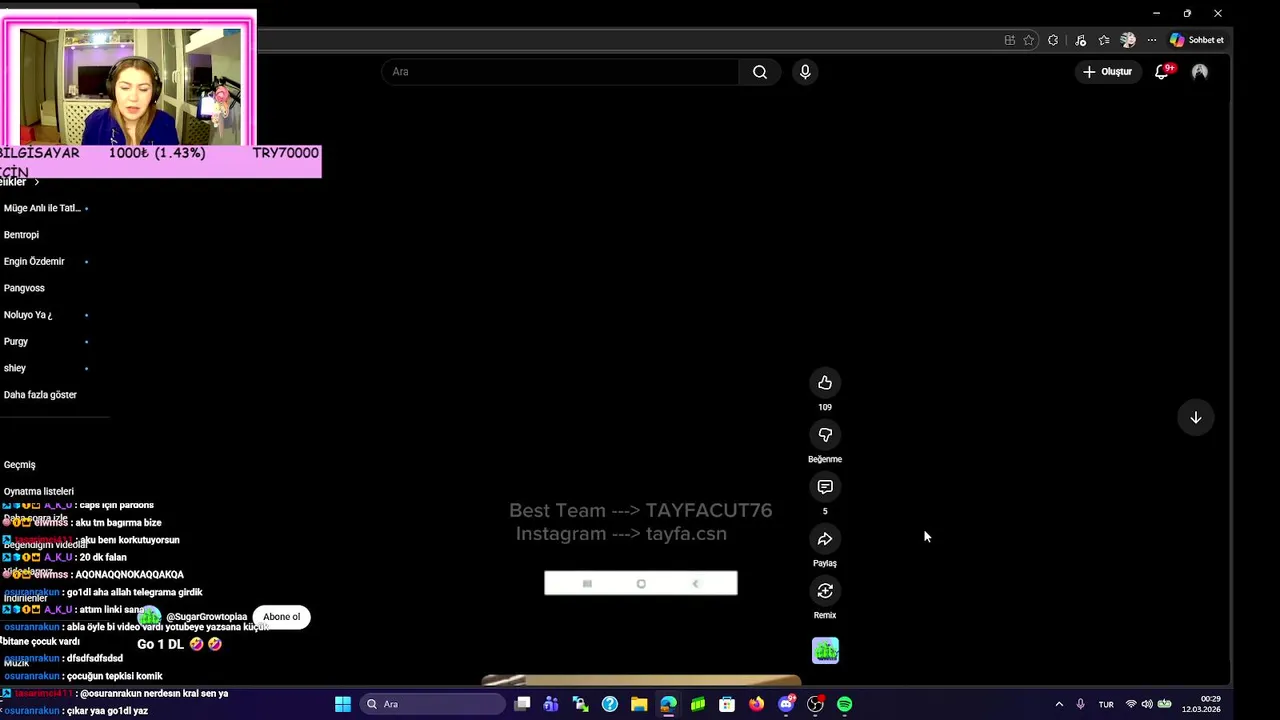
Task: Open the @SugarGrowtopiaa channel name
Action: pyautogui.click(x=206, y=617)
